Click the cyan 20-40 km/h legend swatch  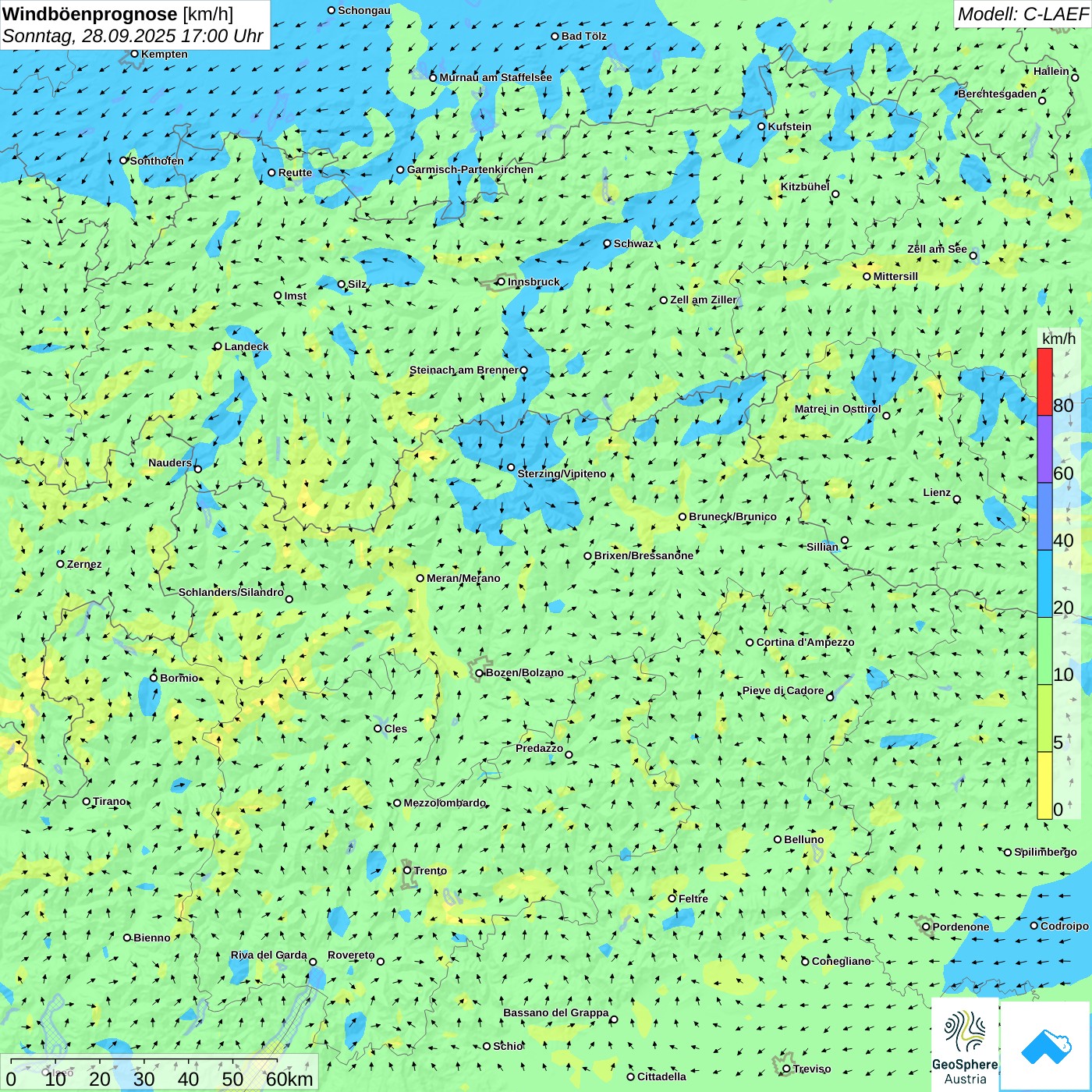tap(1044, 584)
